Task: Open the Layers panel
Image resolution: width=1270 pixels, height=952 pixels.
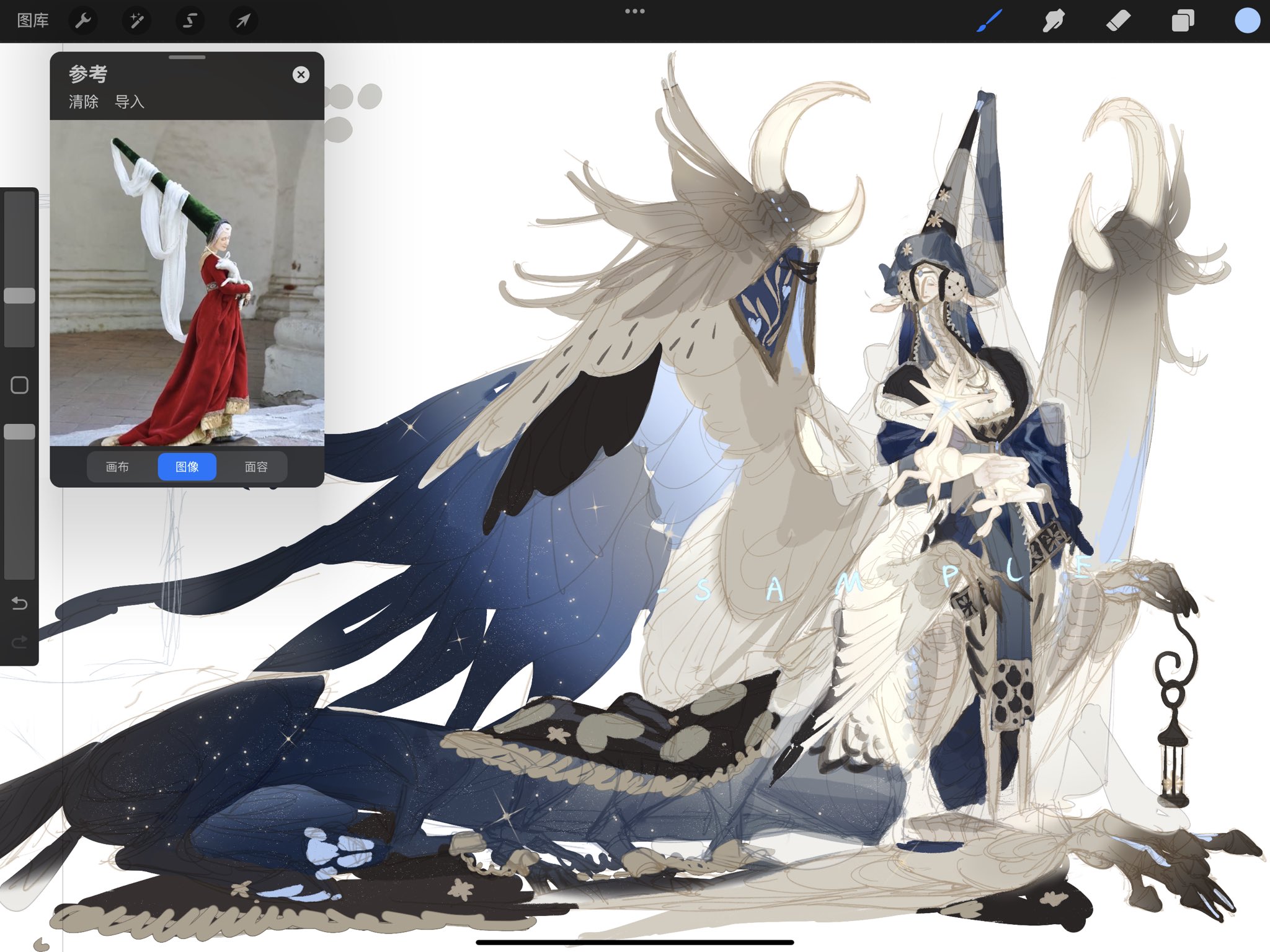Action: (1183, 21)
